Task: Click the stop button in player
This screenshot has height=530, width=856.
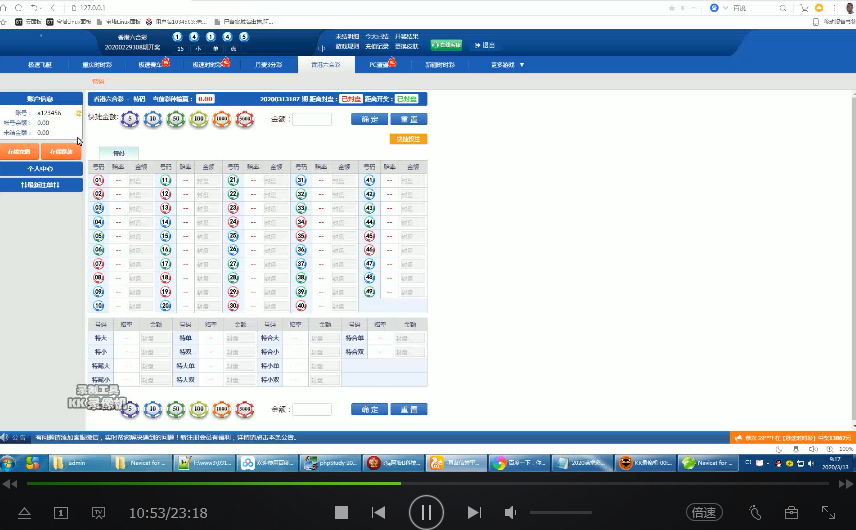Action: [341, 512]
